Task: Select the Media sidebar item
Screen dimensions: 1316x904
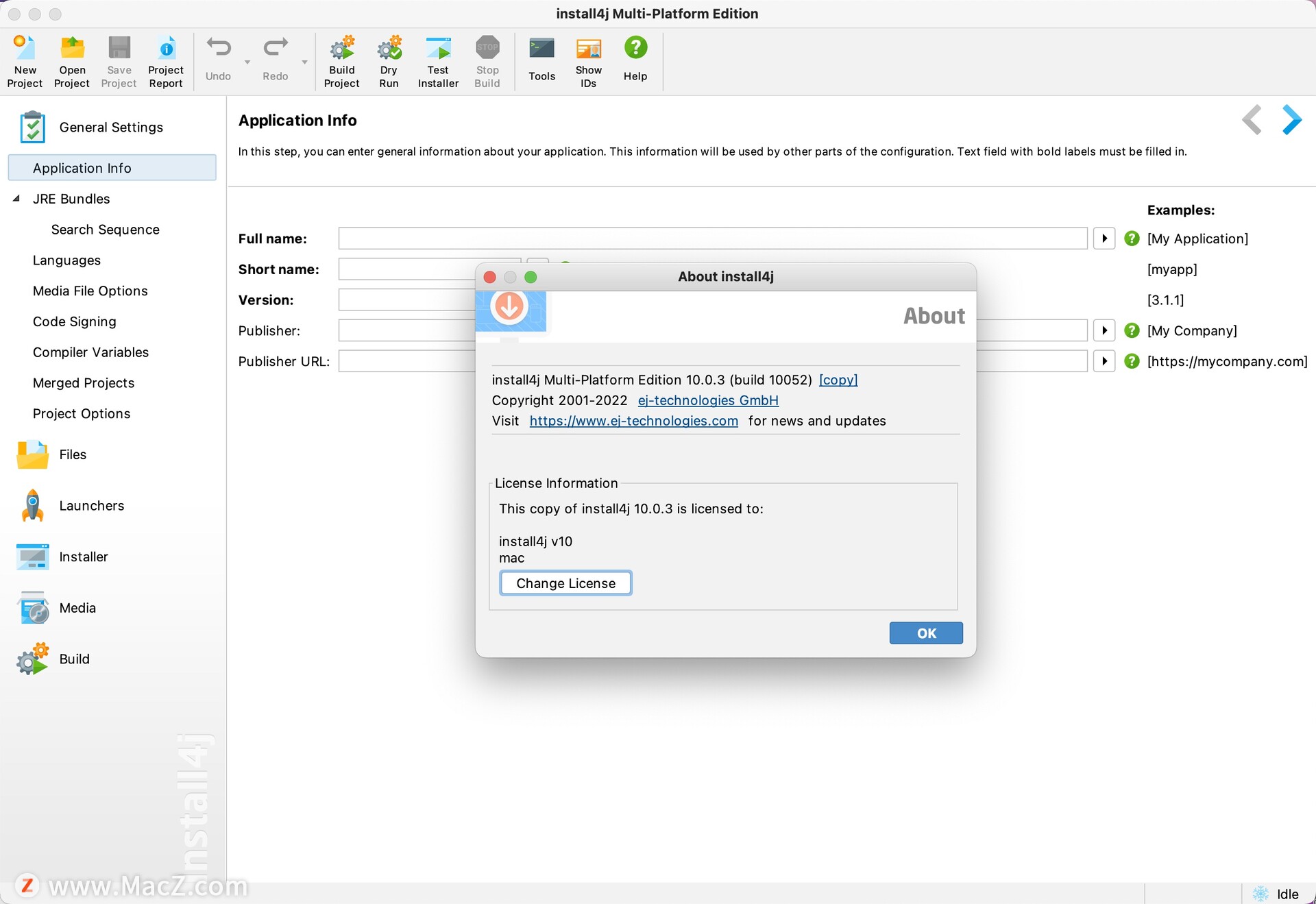Action: (77, 608)
